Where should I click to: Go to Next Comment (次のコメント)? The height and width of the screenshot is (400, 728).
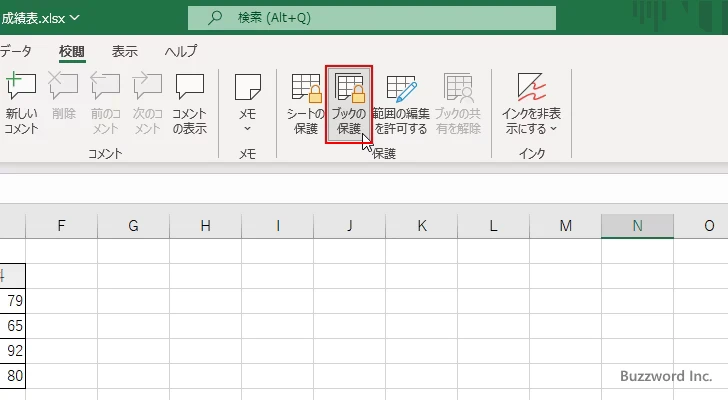148,103
